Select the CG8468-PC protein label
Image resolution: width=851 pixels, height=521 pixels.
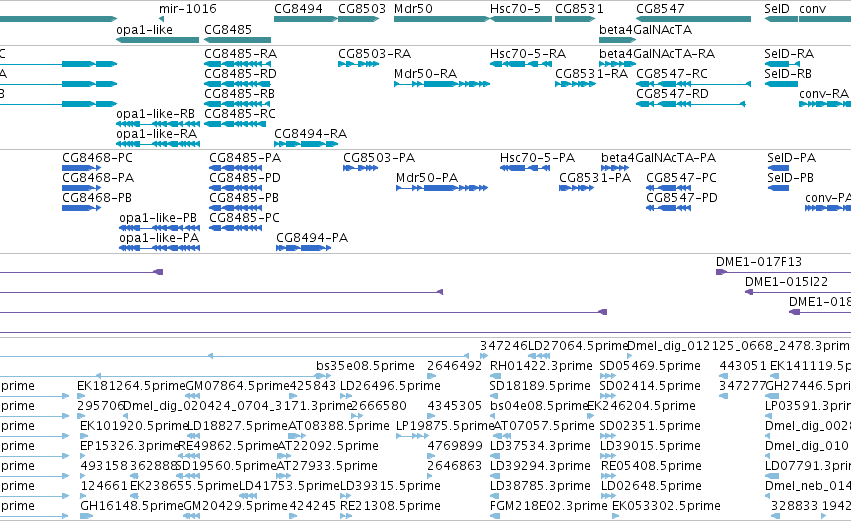[x=97, y=158]
